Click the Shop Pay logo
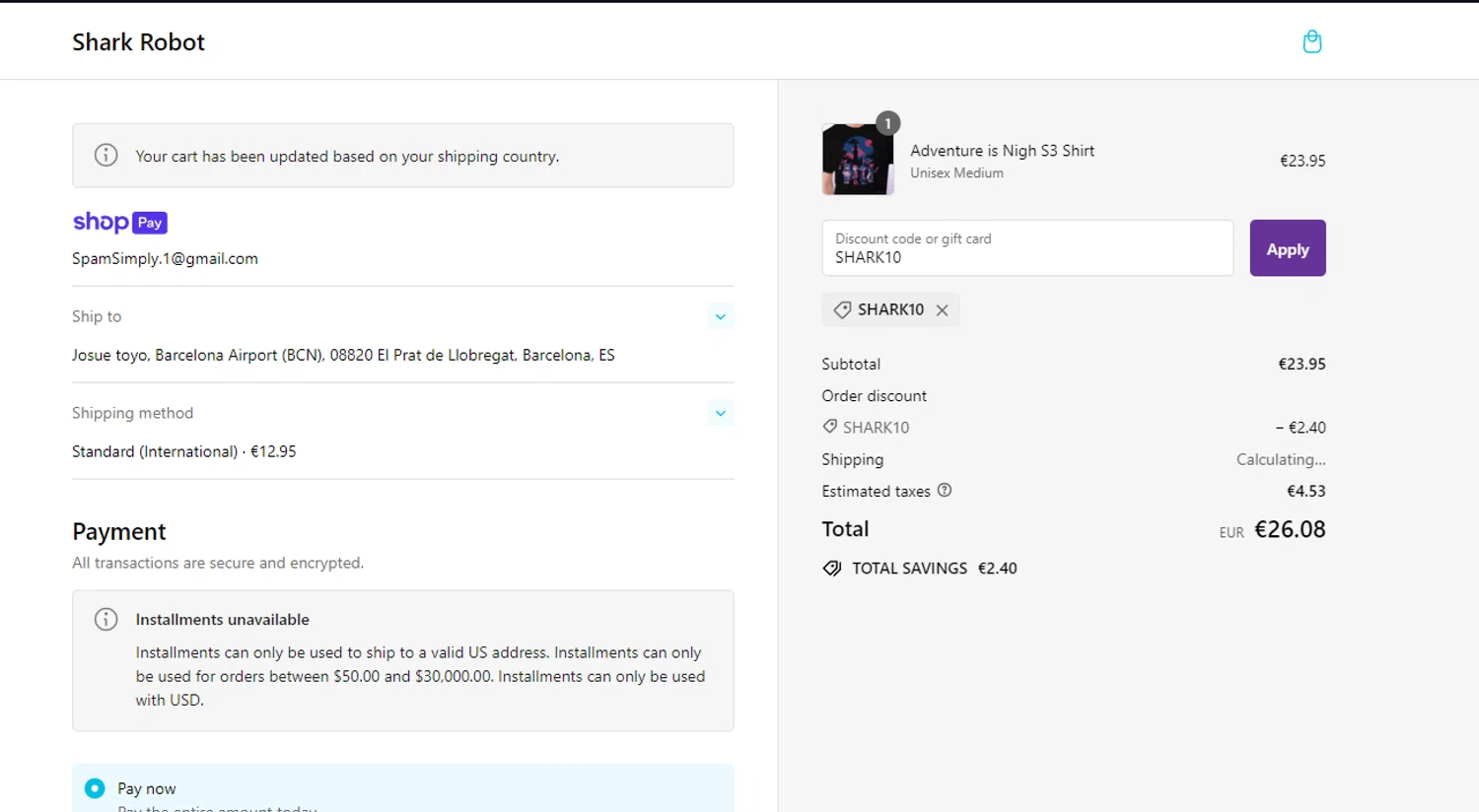The image size is (1479, 812). coord(119,223)
